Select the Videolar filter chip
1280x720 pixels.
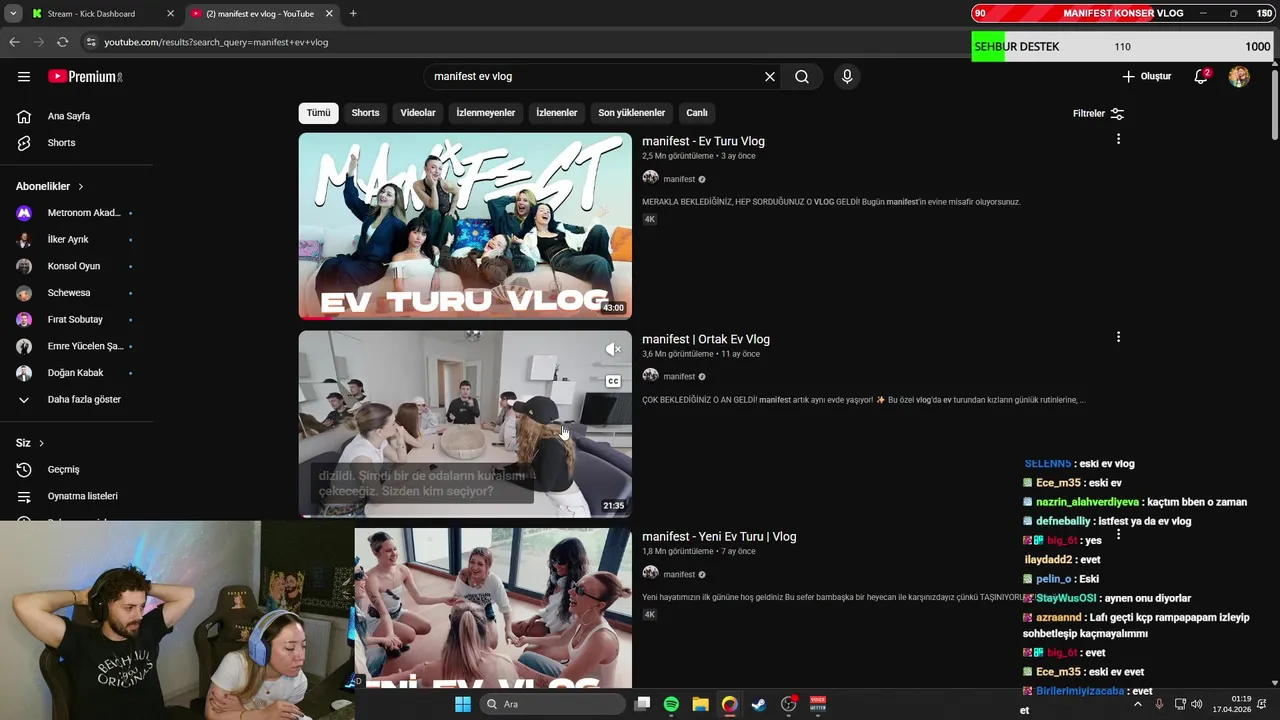click(x=418, y=113)
